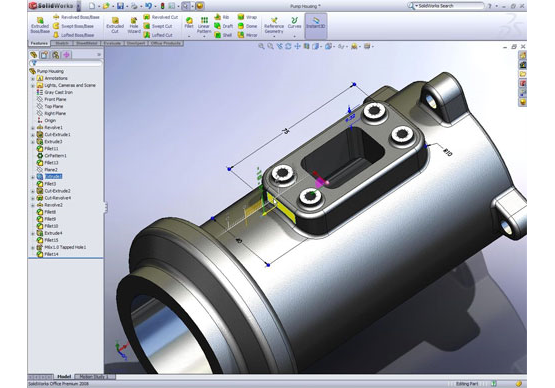Pick the Lofted Cut tool
The height and width of the screenshot is (388, 555).
pyautogui.click(x=158, y=35)
